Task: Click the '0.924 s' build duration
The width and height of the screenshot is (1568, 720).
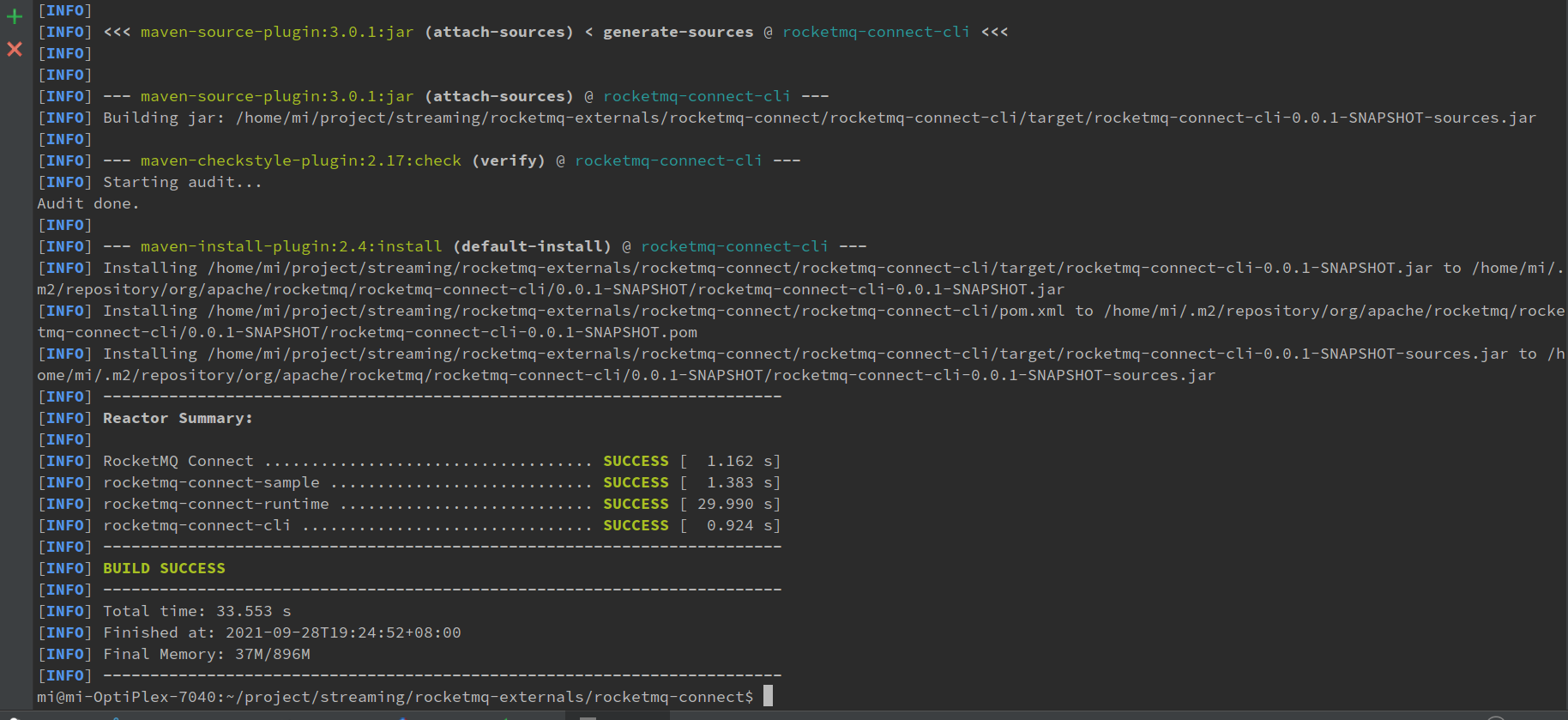Action: coord(739,525)
